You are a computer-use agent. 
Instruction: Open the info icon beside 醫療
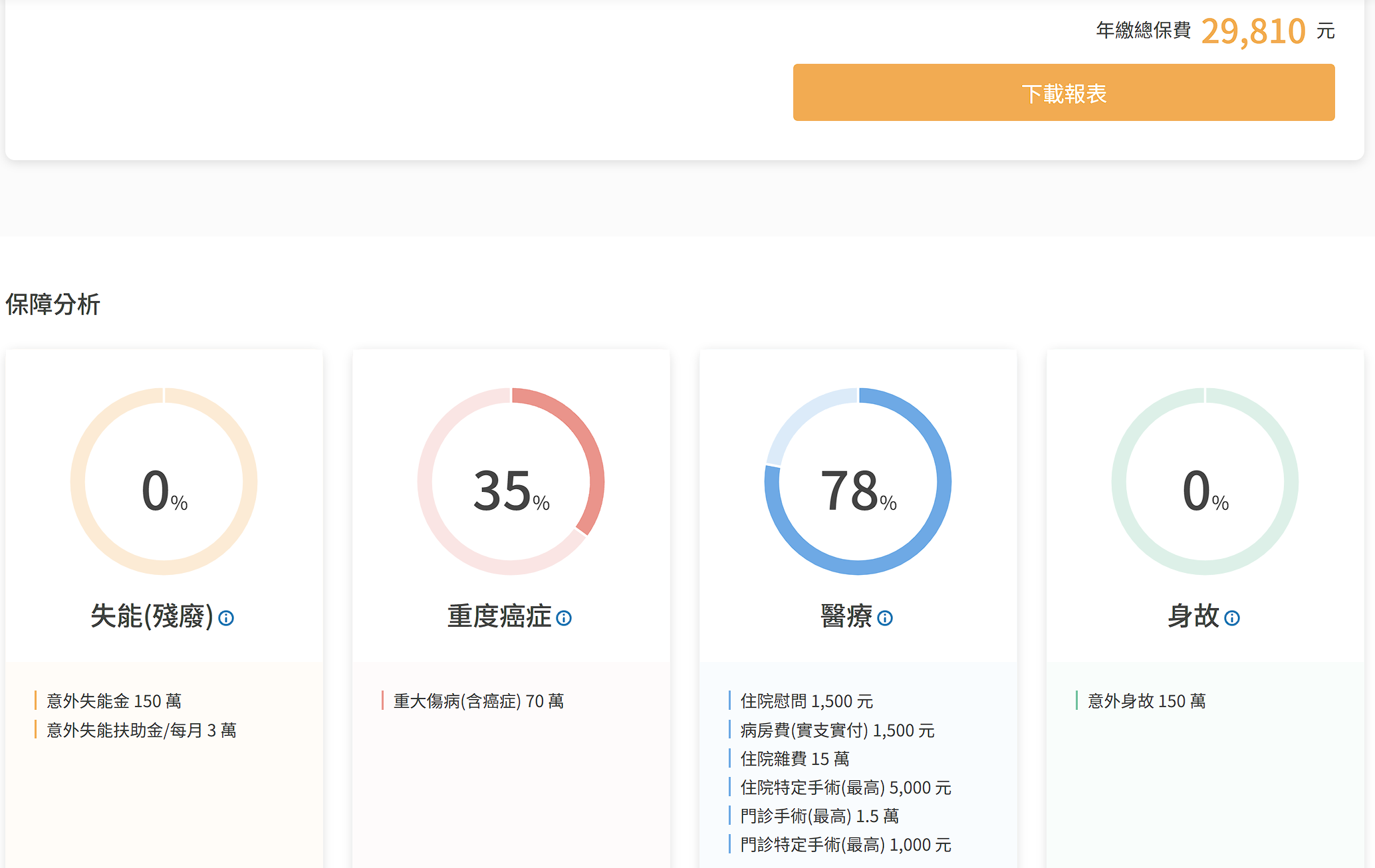pyautogui.click(x=885, y=618)
